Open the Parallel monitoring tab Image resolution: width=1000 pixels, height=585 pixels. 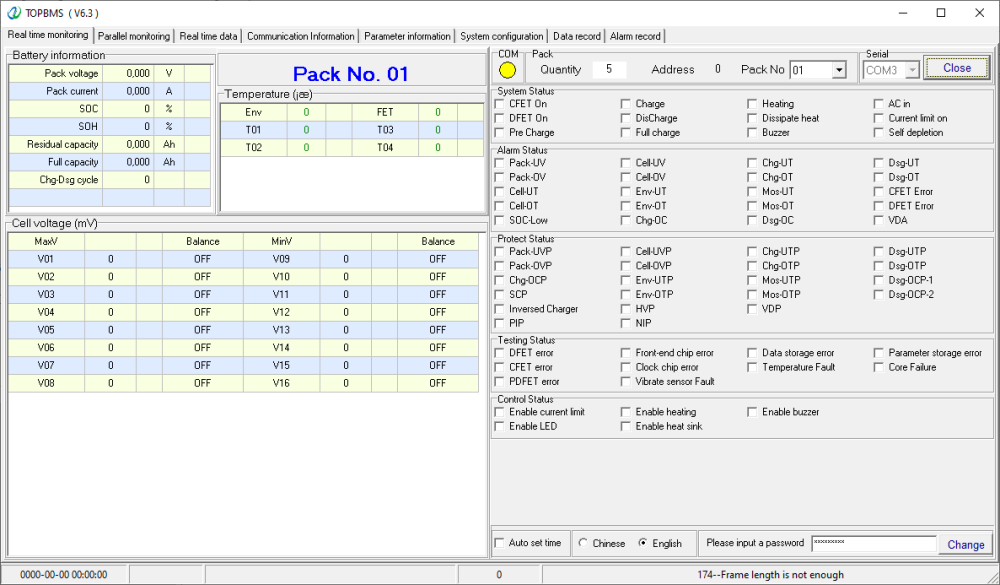[x=134, y=36]
